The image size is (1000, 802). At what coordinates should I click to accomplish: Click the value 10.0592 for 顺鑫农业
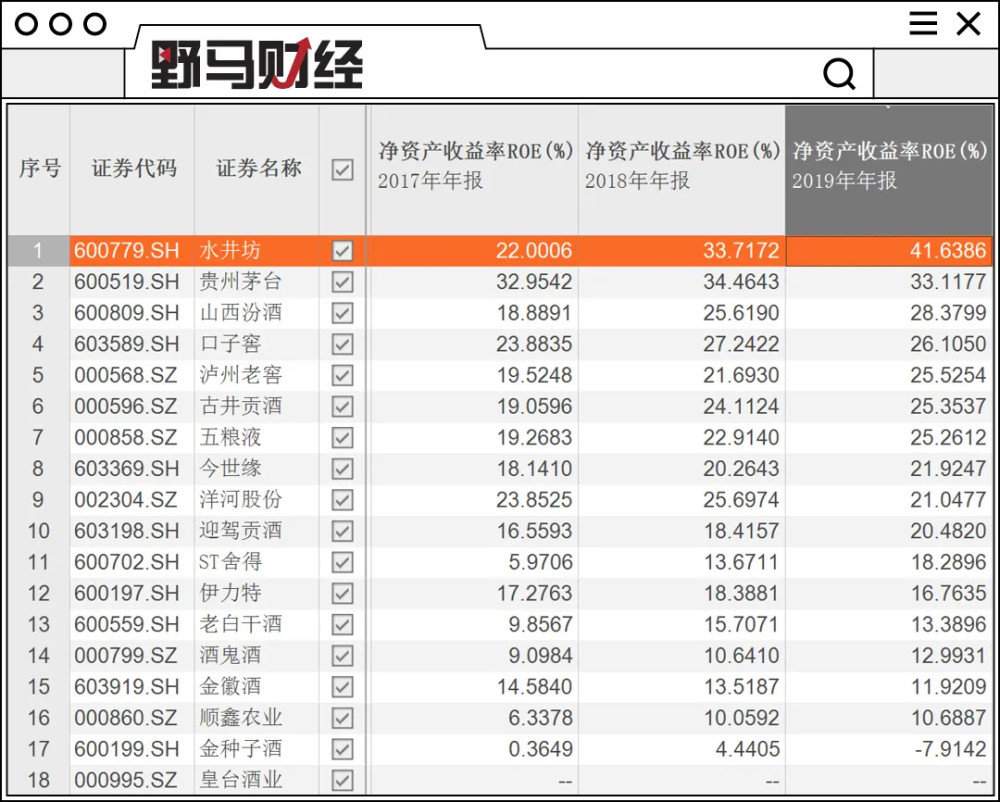click(741, 718)
